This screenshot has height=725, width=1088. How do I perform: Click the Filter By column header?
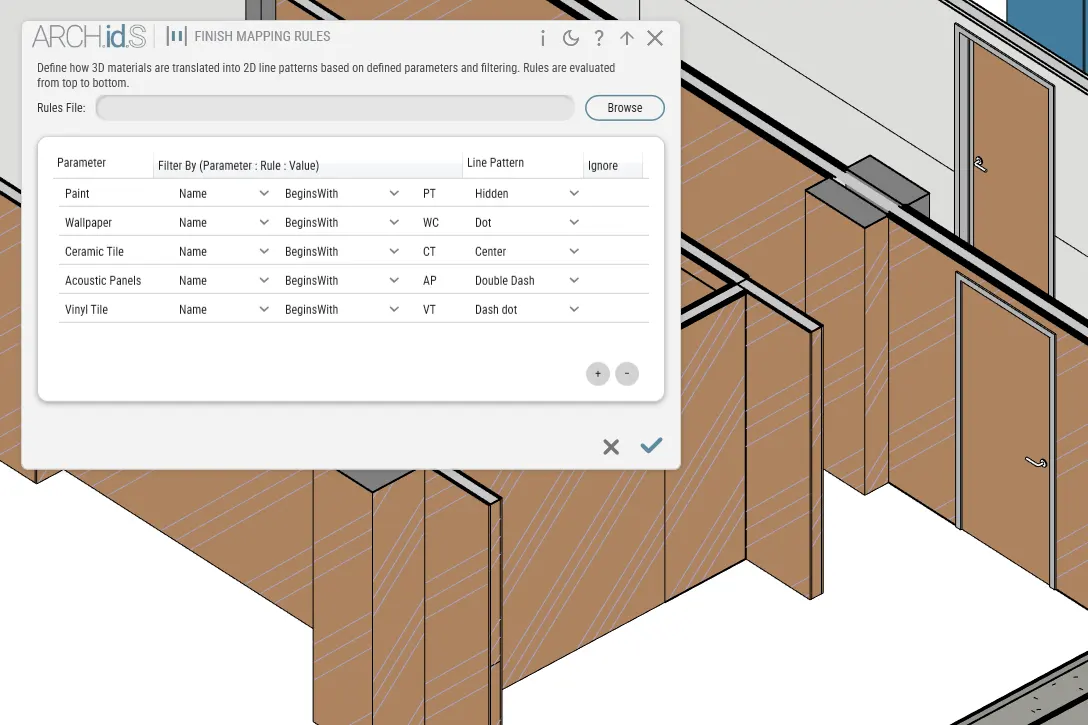click(x=239, y=166)
